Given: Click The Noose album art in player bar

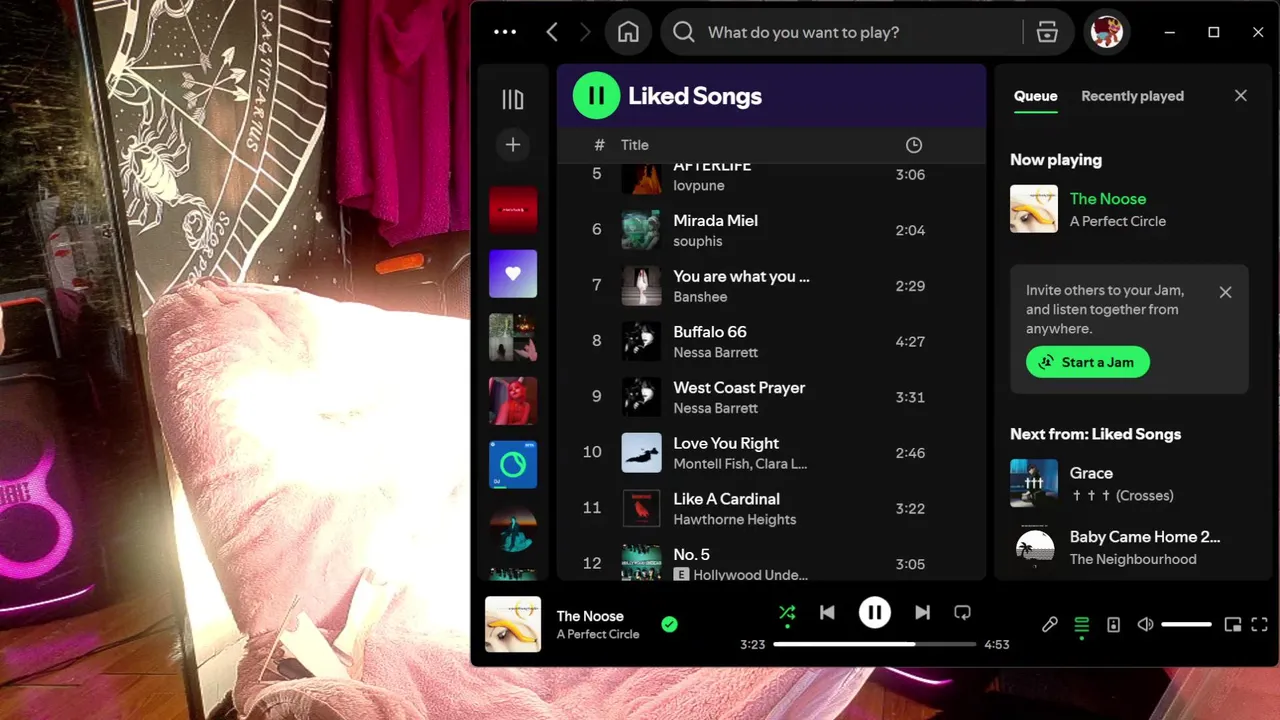Looking at the screenshot, I should point(513,625).
